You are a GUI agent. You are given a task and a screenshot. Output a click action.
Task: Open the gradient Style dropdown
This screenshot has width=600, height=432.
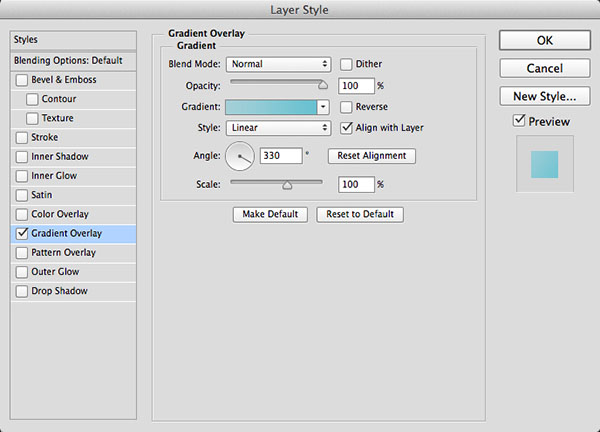click(279, 128)
